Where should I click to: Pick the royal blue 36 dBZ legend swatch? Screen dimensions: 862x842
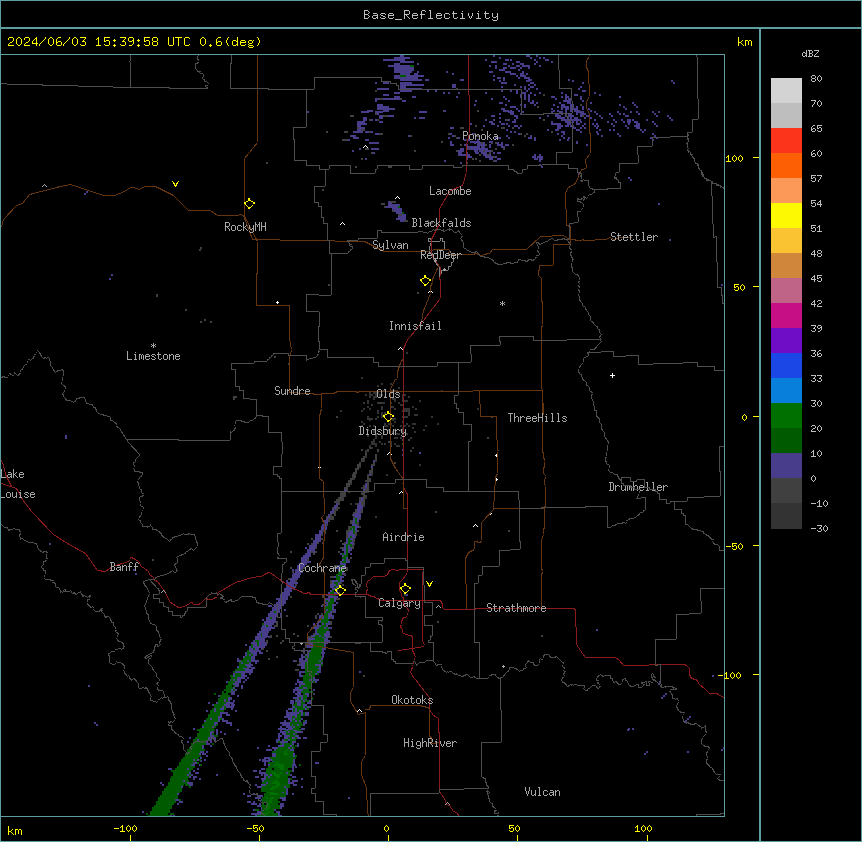786,365
